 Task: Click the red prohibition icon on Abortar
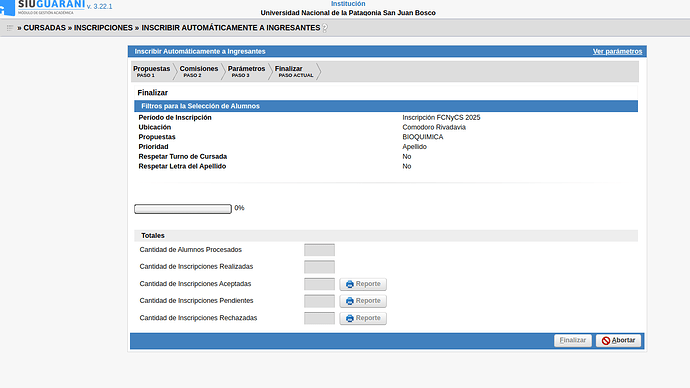click(x=606, y=340)
